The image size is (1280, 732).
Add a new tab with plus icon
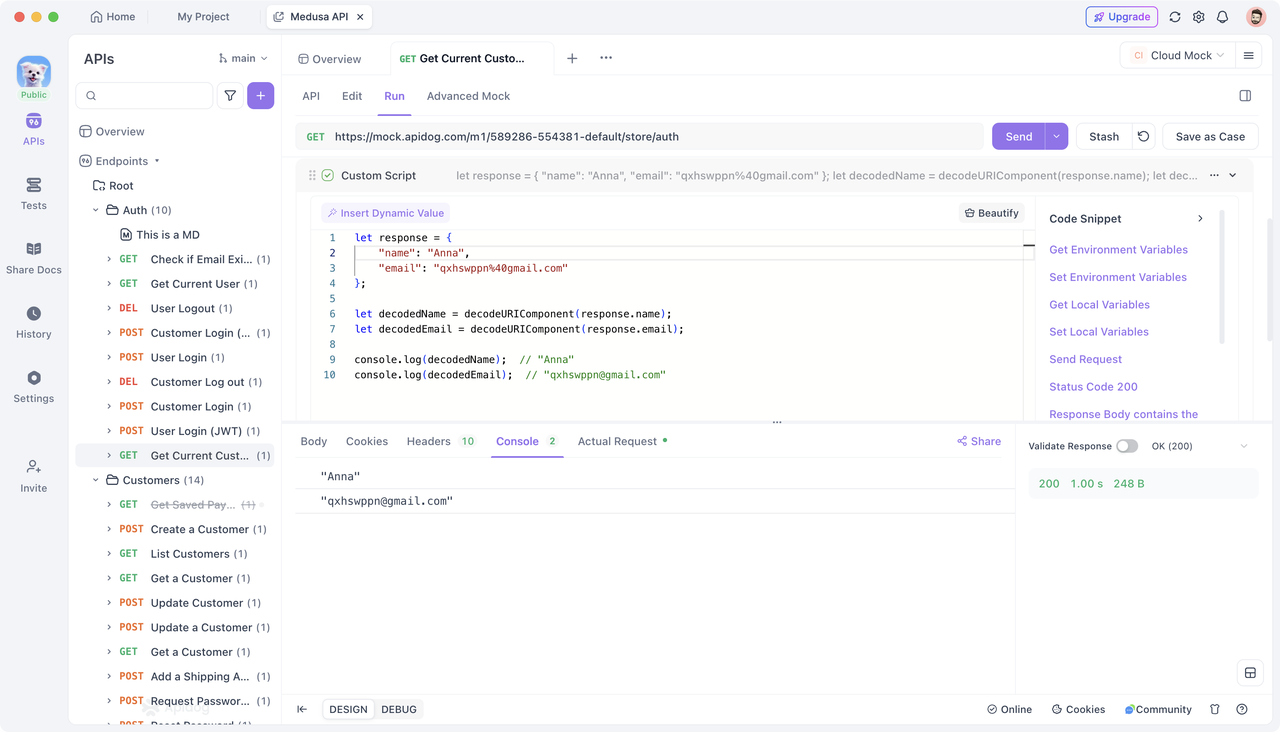tap(572, 58)
